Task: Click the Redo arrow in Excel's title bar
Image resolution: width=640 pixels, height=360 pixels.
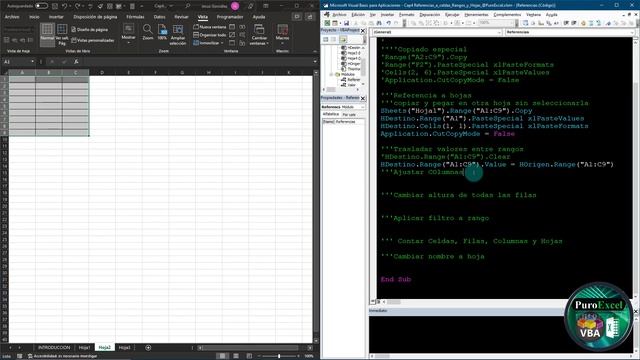Action: pyautogui.click(x=78, y=6)
